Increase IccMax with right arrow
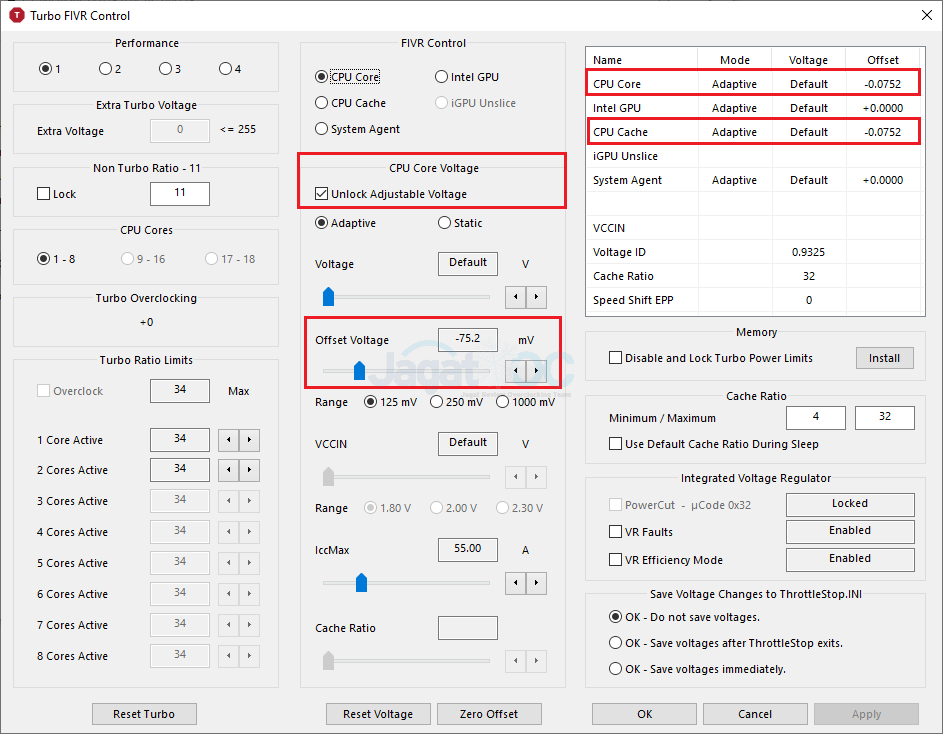This screenshot has width=943, height=734. point(536,583)
